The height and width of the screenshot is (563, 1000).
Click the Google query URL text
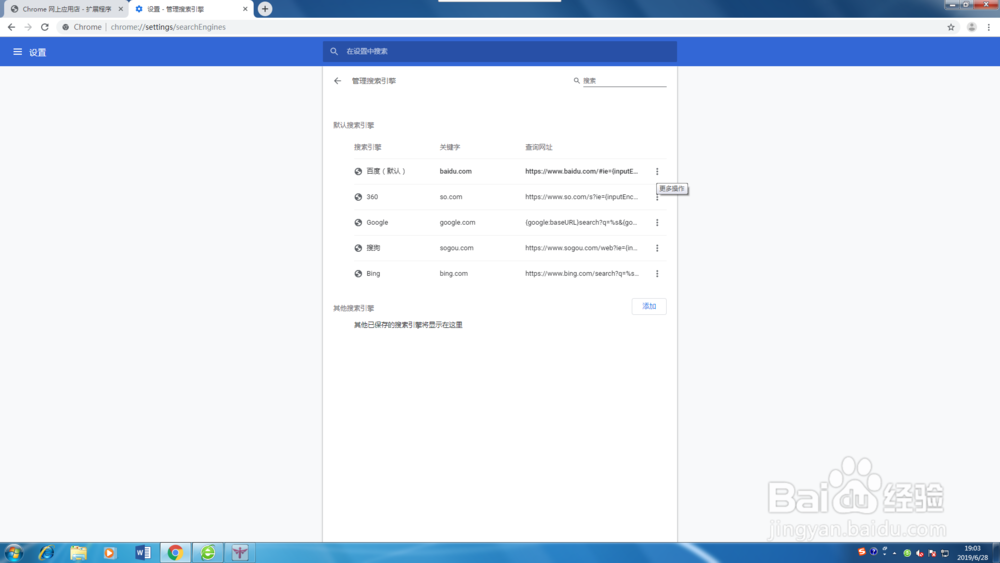581,223
